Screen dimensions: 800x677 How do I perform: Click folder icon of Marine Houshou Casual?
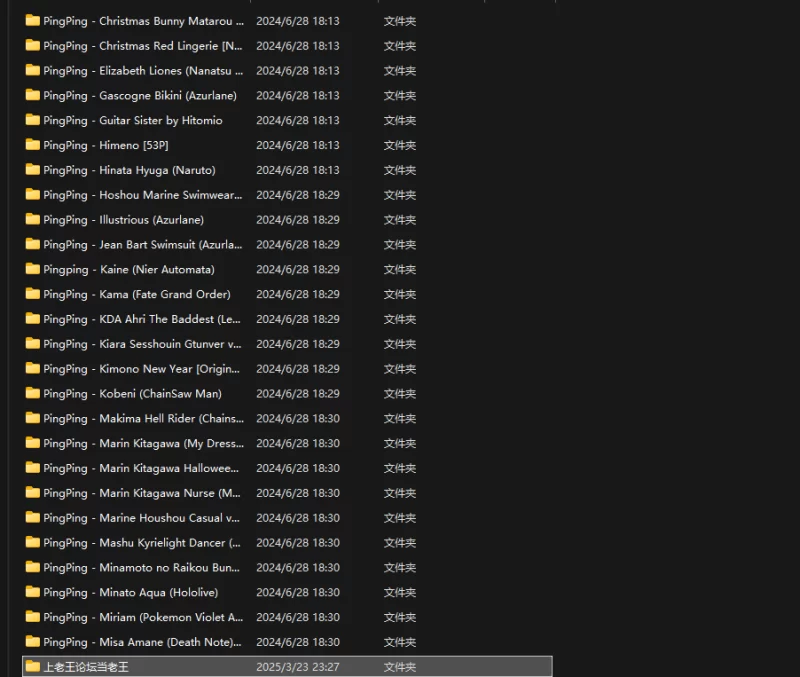coord(33,517)
